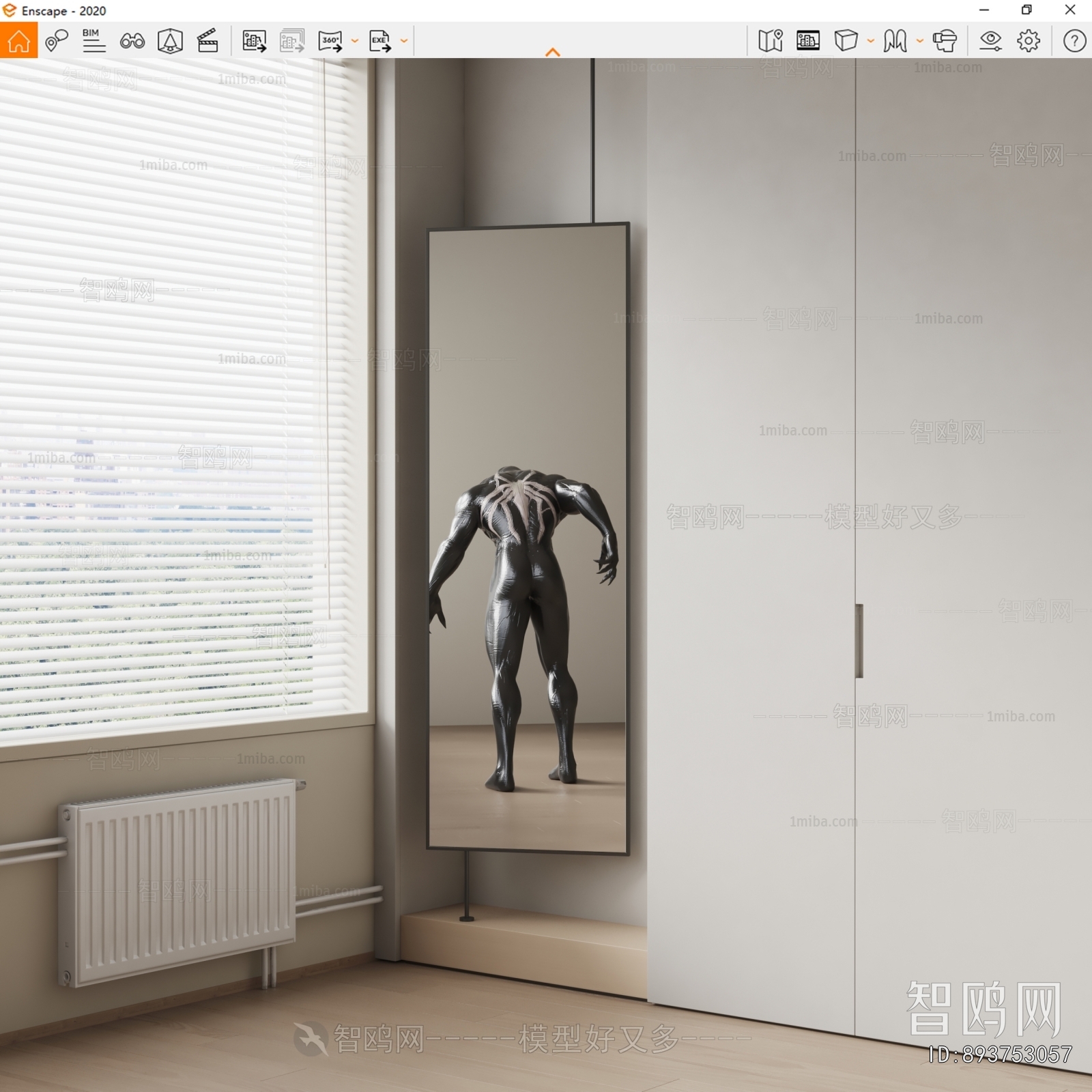Close the Enscape 2020 window
This screenshot has width=1092, height=1092.
tap(1070, 10)
